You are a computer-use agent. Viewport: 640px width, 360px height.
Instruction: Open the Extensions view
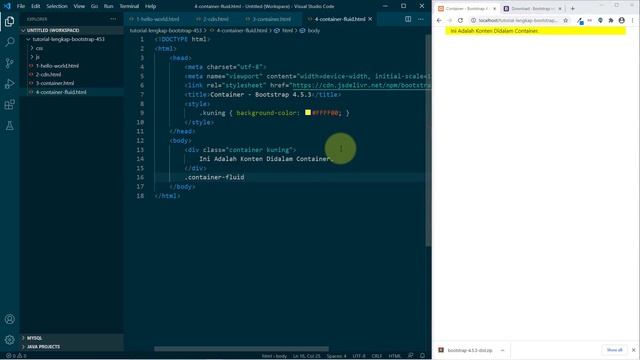coord(9,104)
